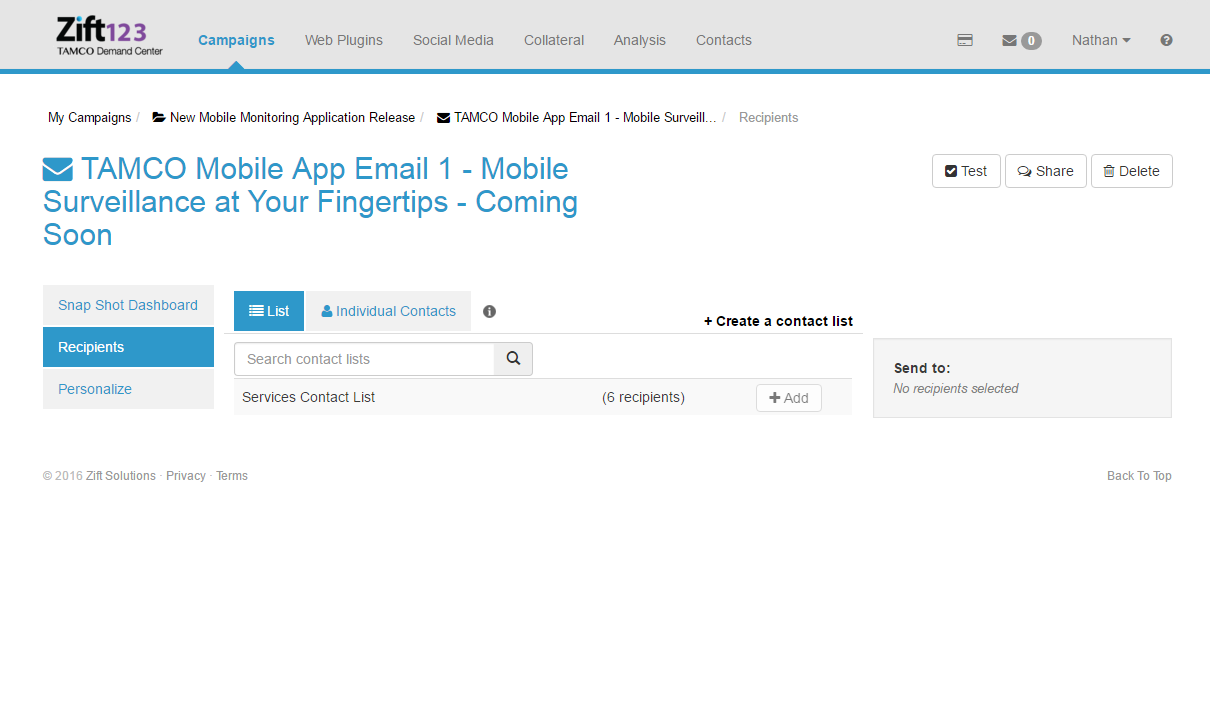Image resolution: width=1210 pixels, height=710 pixels.
Task: Open the Social Media section
Action: [453, 41]
